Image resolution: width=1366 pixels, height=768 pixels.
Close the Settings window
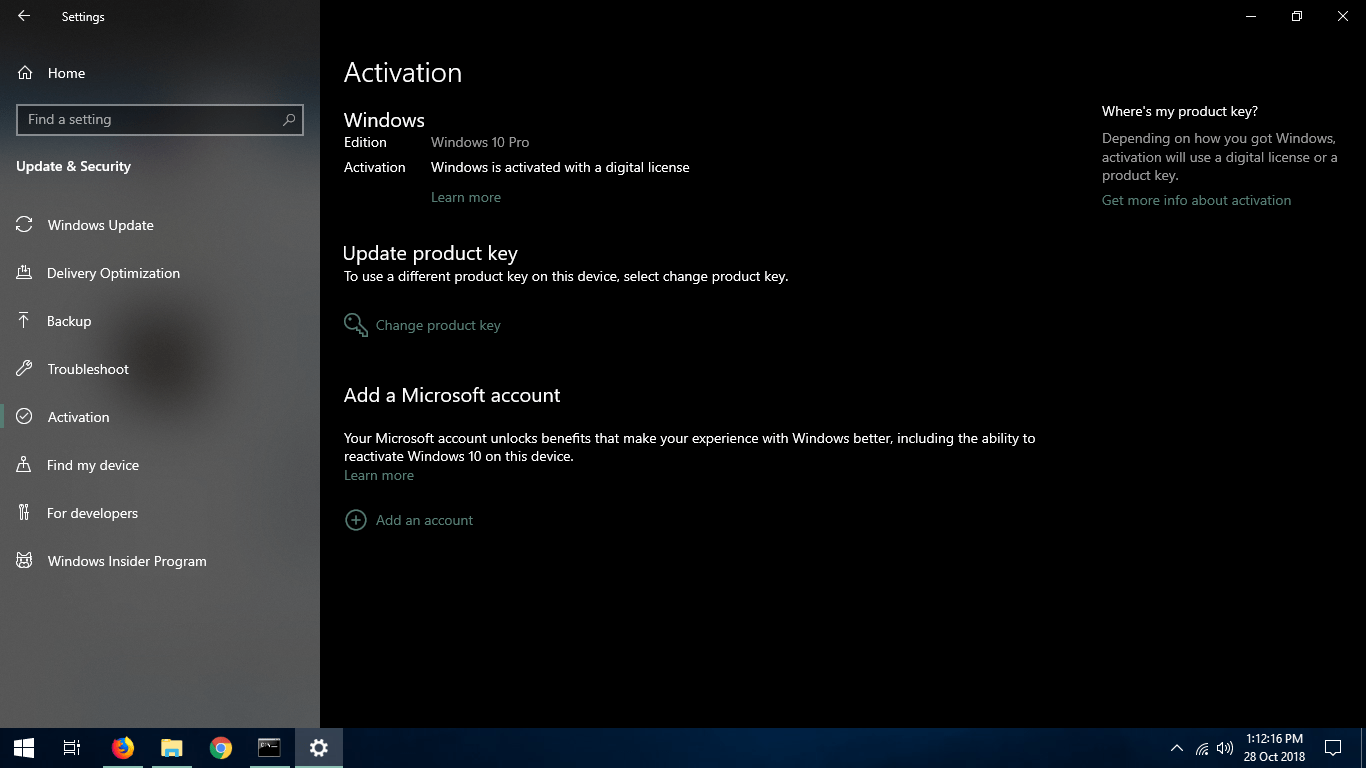(x=1343, y=16)
